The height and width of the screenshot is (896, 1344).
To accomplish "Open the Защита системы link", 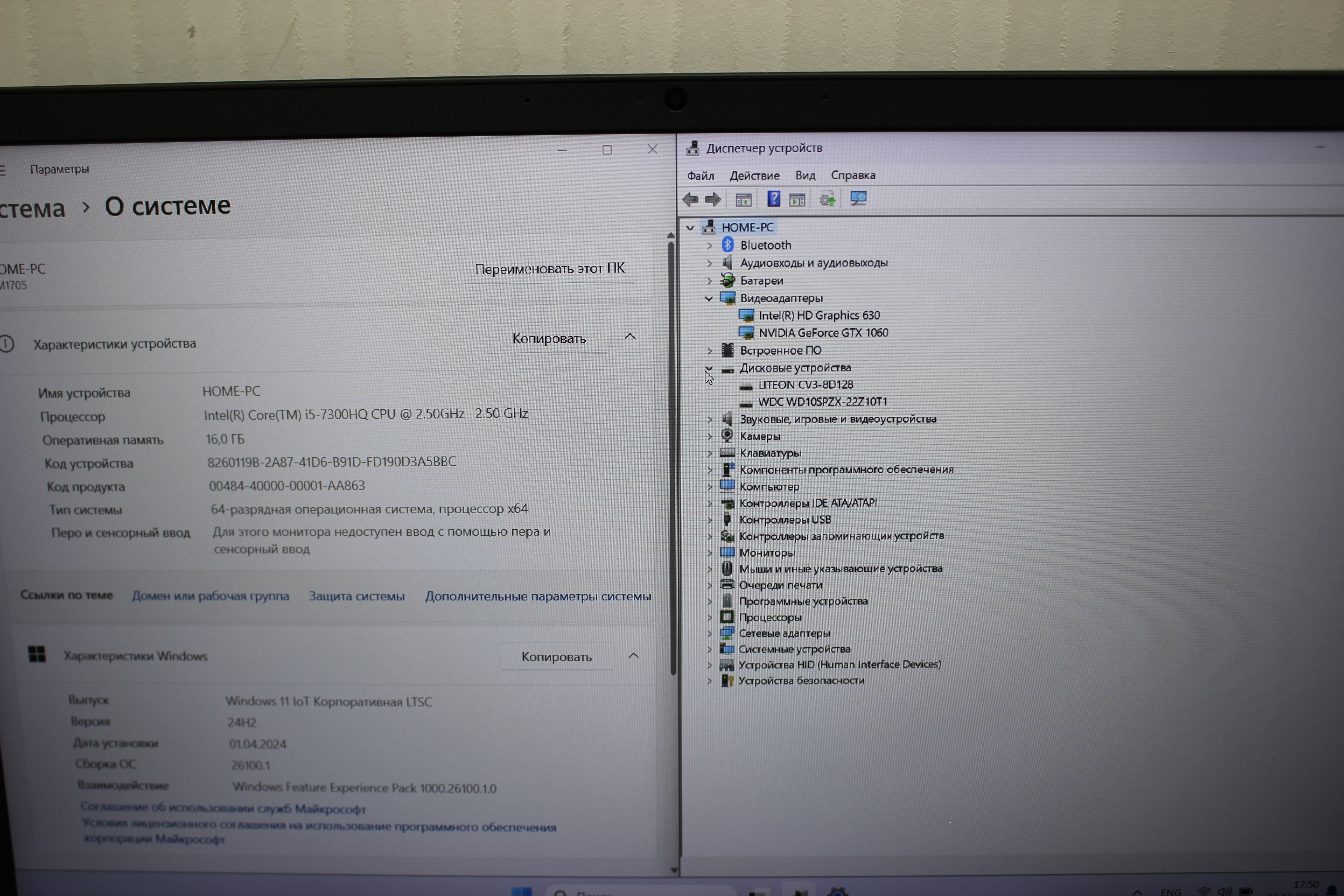I will pos(356,596).
